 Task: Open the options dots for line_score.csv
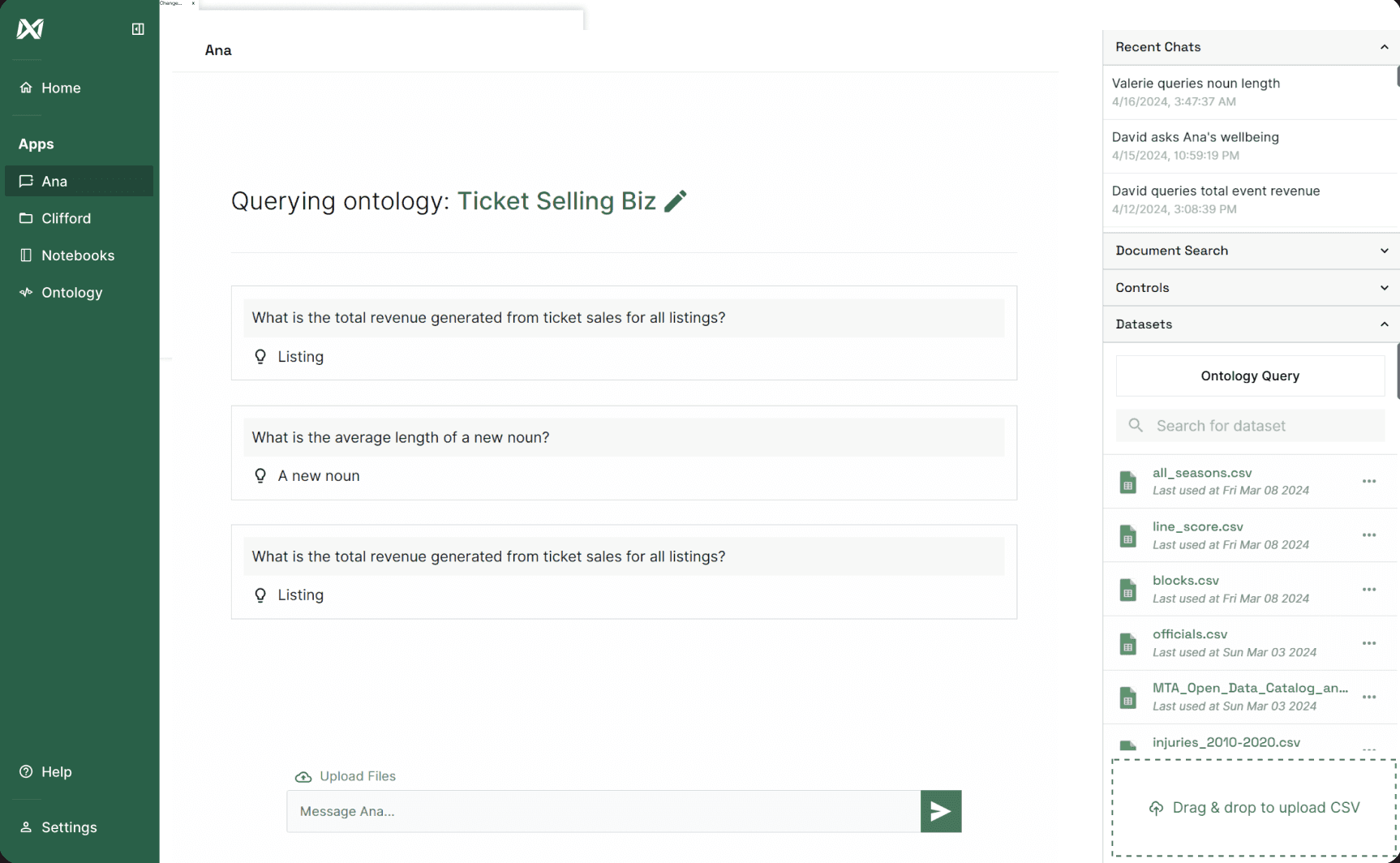1368,535
